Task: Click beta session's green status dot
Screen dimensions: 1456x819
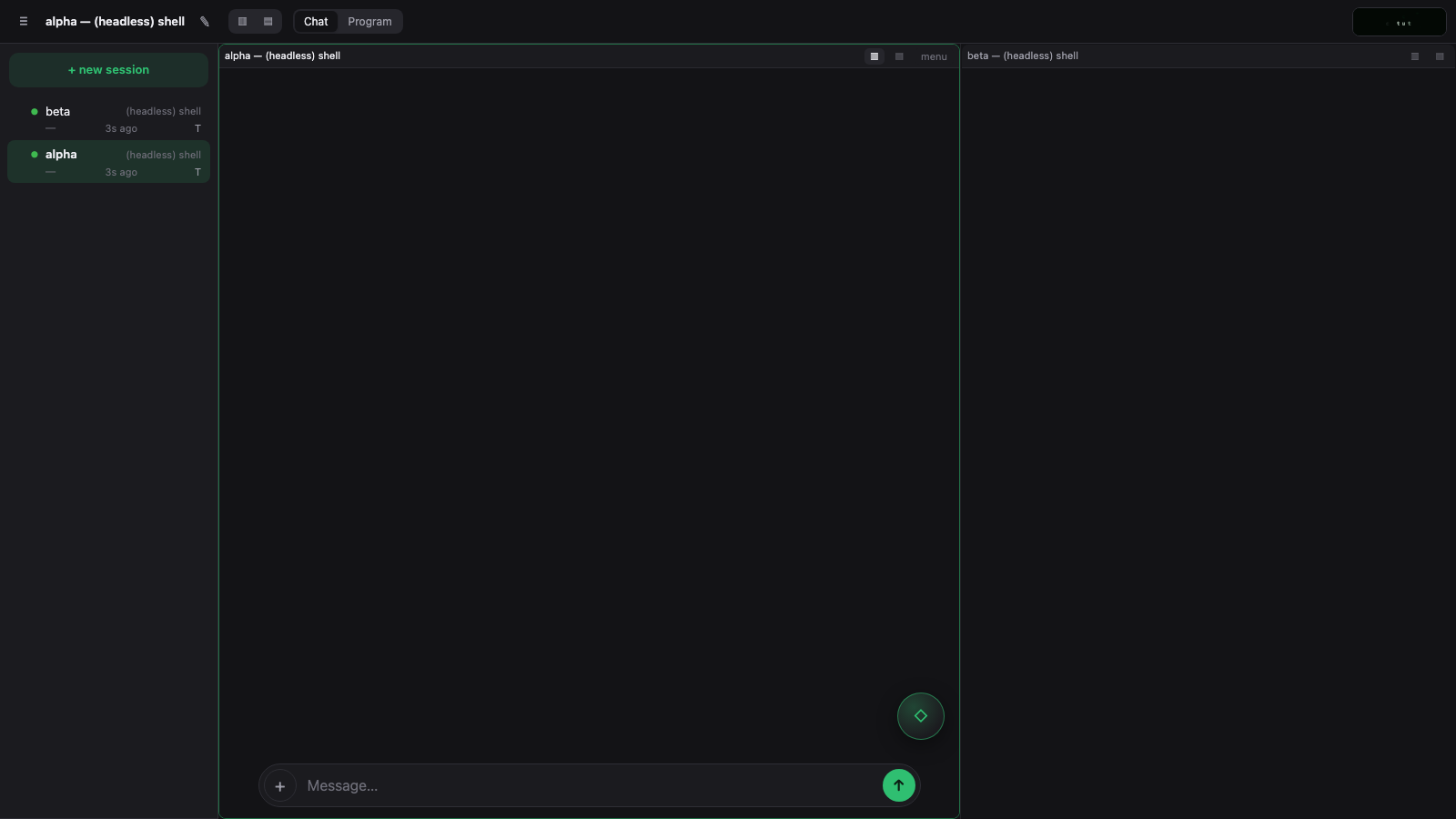Action: point(35,112)
